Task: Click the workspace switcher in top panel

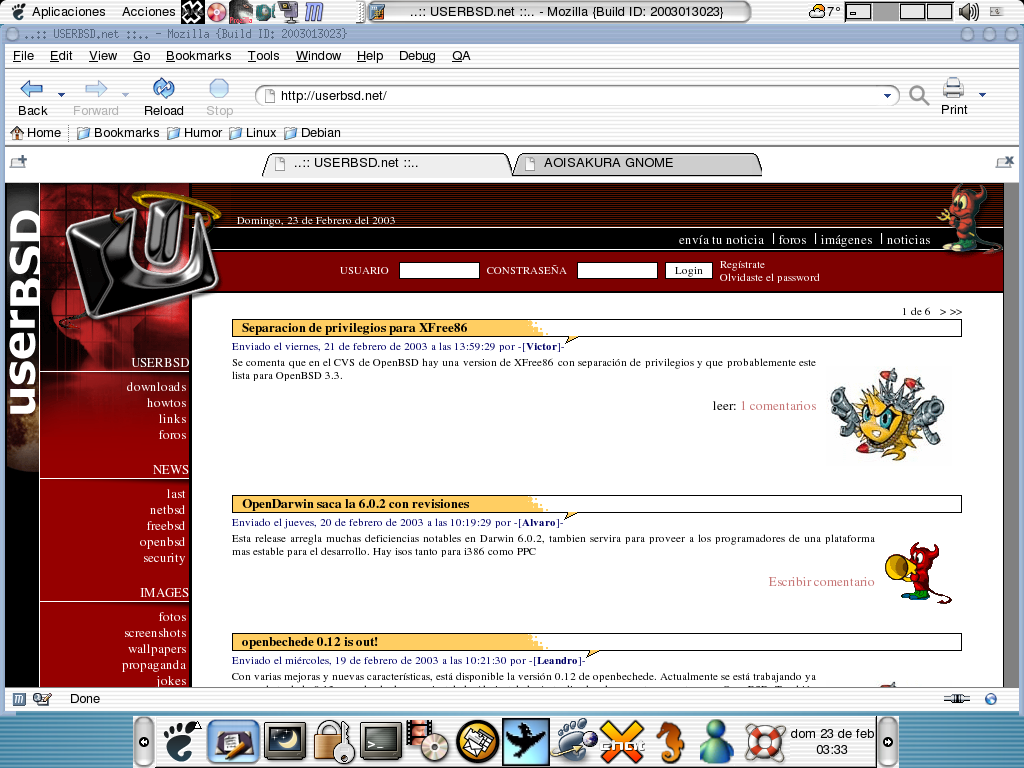Action: [x=899, y=11]
